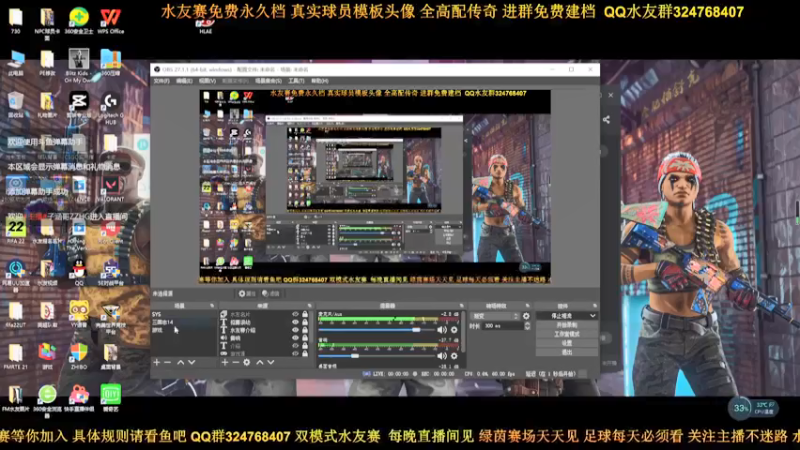
Task: Pop out the sources dock with its header icon
Action: pos(309,306)
